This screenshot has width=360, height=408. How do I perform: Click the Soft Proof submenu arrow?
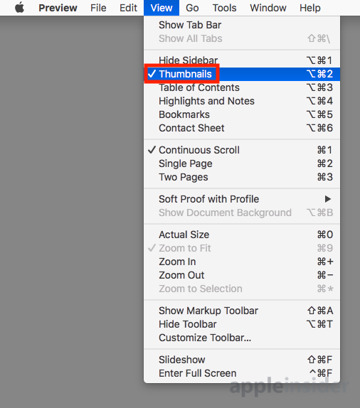pos(328,199)
